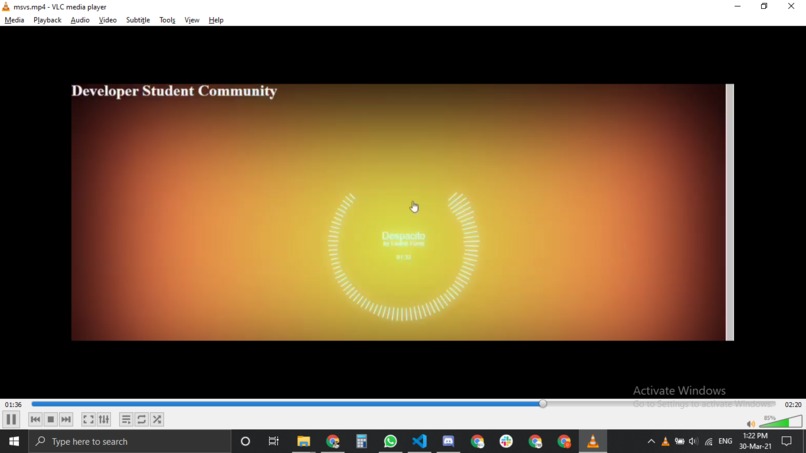Open the View menu
806x453 pixels.
[192, 20]
